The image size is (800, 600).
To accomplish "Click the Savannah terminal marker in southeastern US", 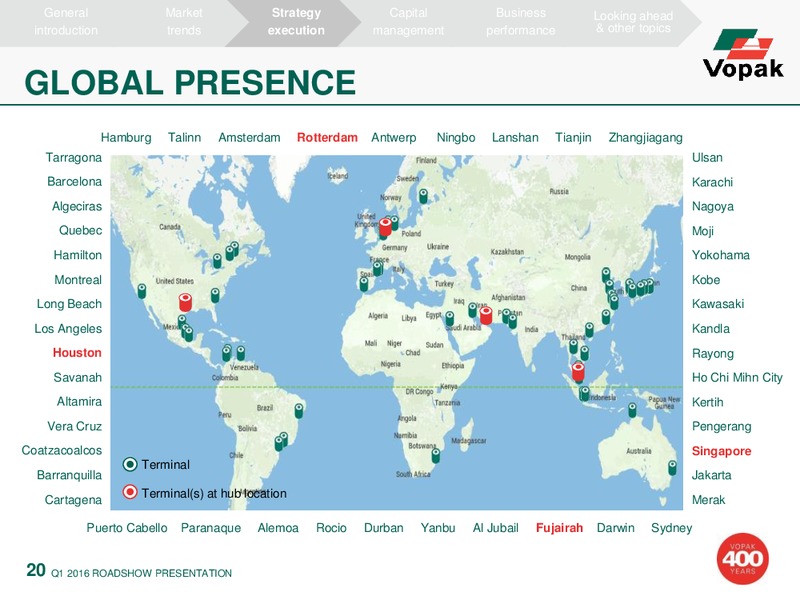I will point(215,295).
